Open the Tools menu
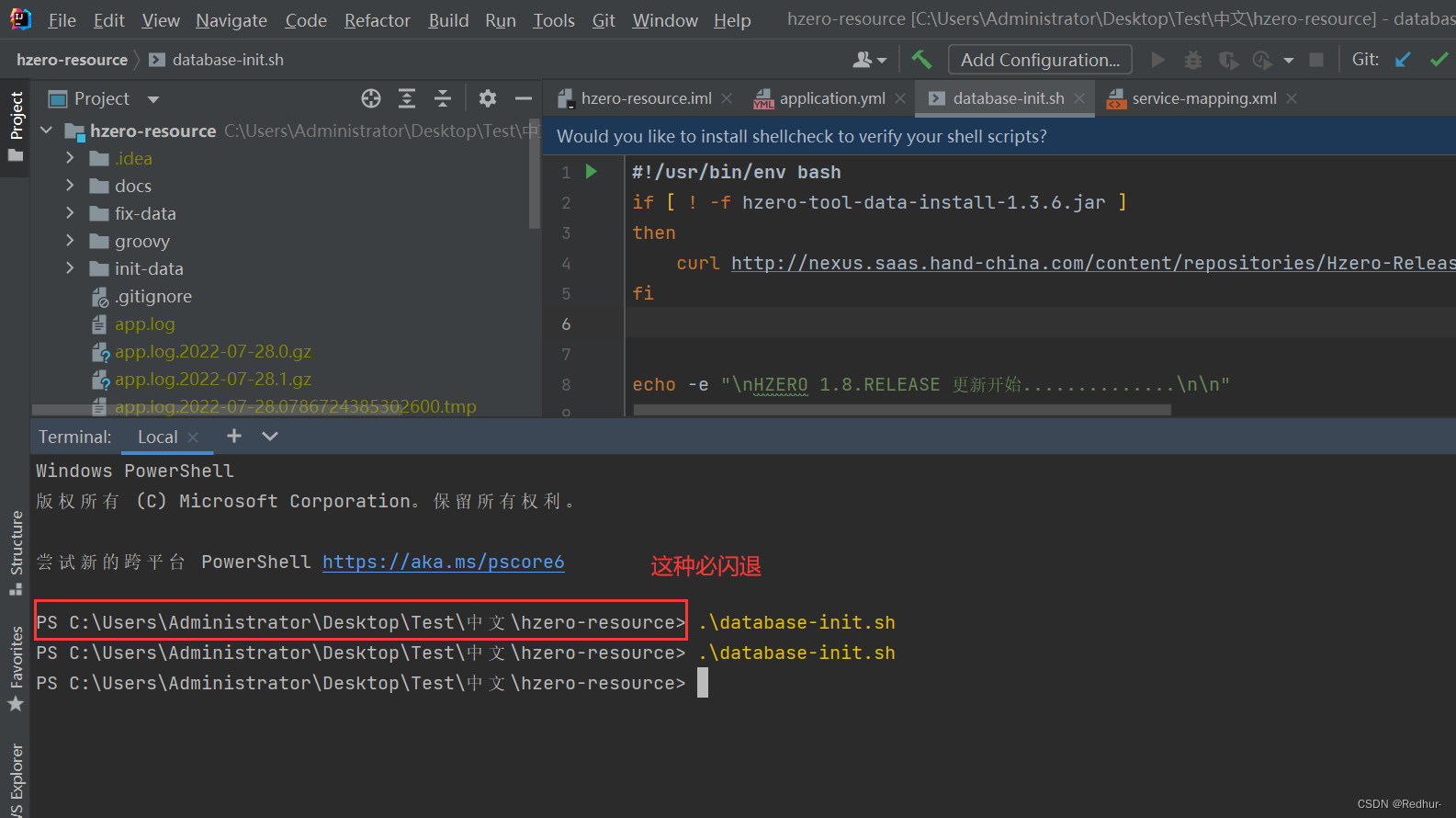This screenshot has height=818, width=1456. coord(554,20)
